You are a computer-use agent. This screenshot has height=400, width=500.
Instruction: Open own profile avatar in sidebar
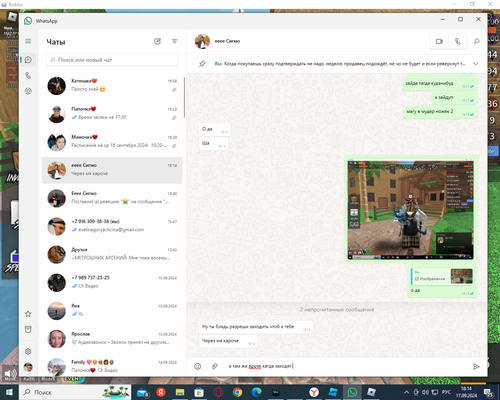[x=28, y=367]
